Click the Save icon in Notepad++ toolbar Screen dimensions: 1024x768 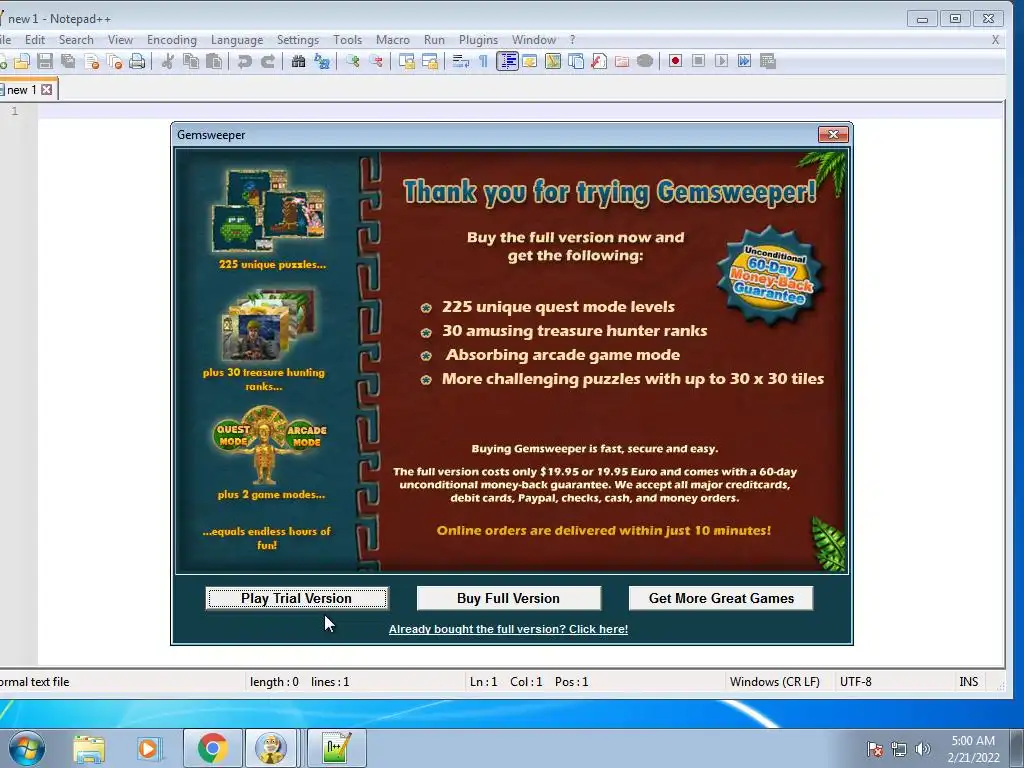click(x=44, y=61)
